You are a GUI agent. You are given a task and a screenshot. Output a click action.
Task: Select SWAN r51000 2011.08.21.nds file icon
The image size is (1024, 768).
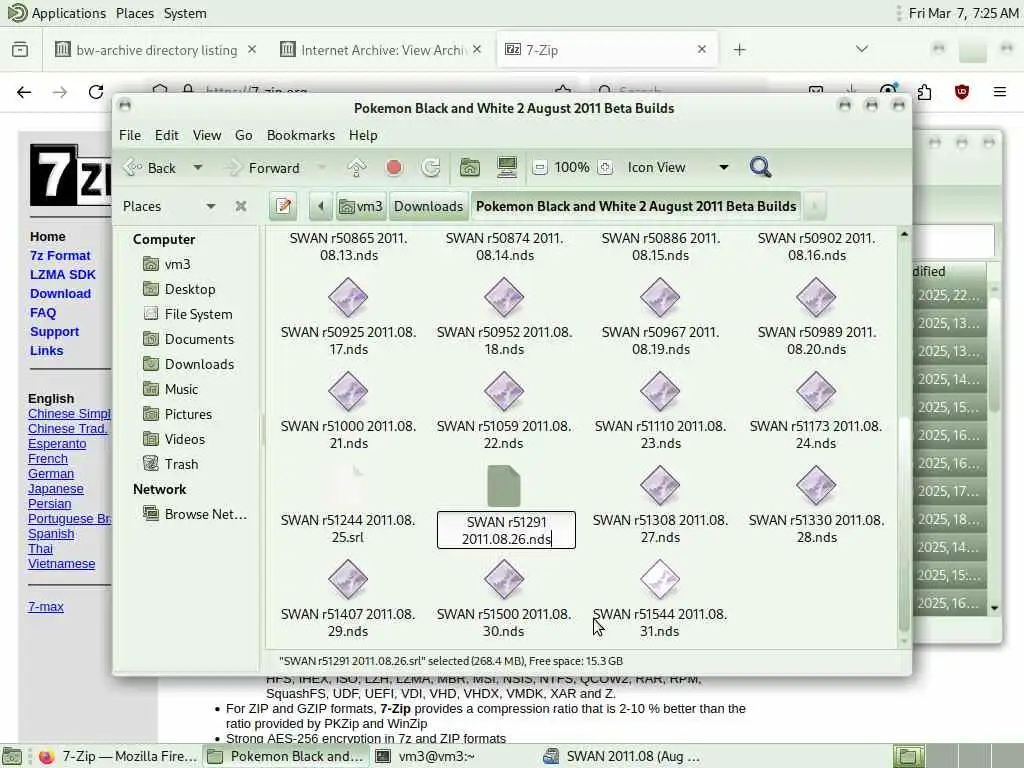(x=348, y=391)
